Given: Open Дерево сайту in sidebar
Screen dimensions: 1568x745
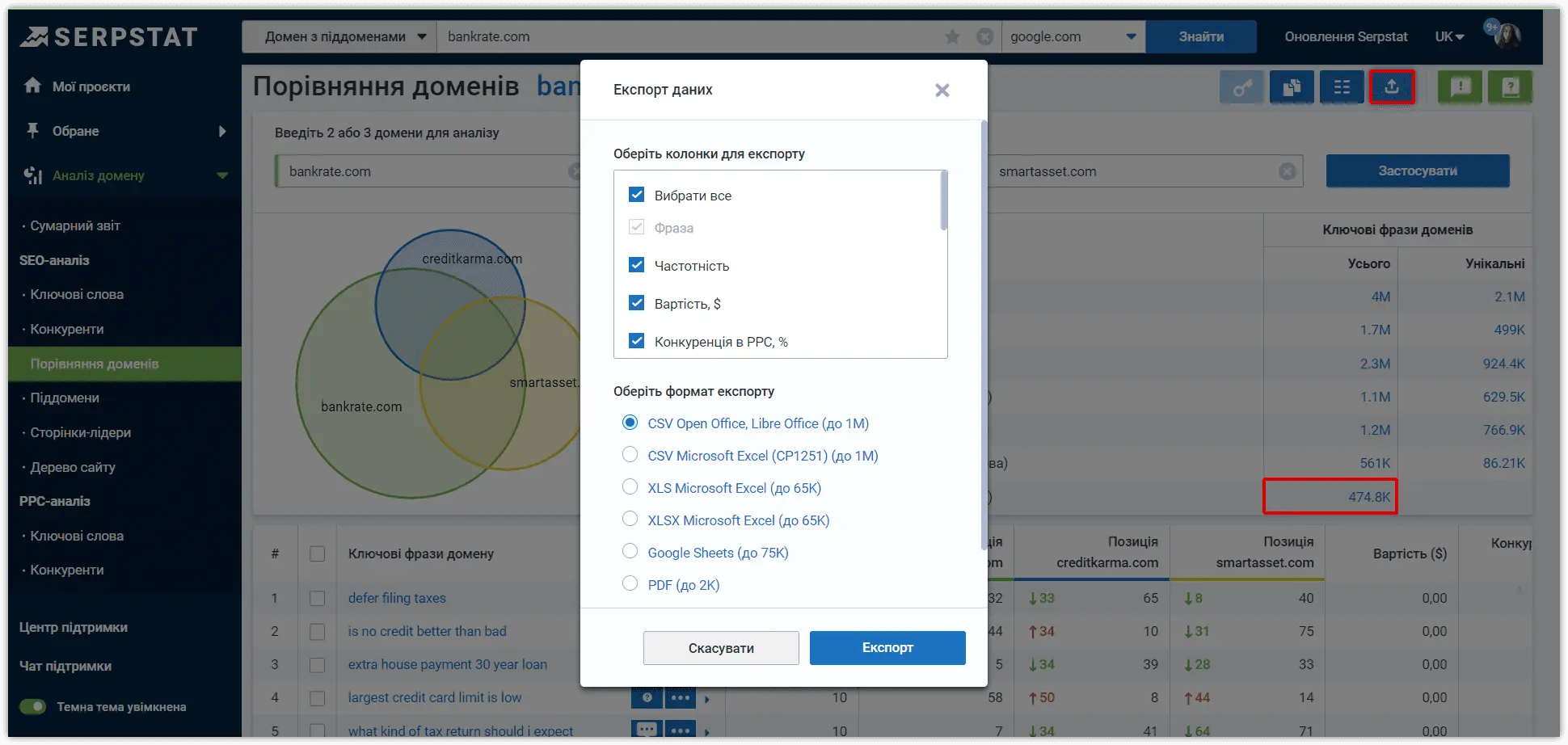Looking at the screenshot, I should click(73, 467).
